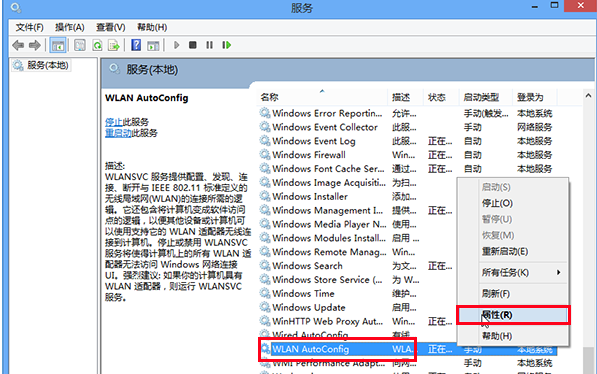The height and width of the screenshot is (374, 597).
Task: Click the Forward arrow toolbar icon
Action: [35, 45]
